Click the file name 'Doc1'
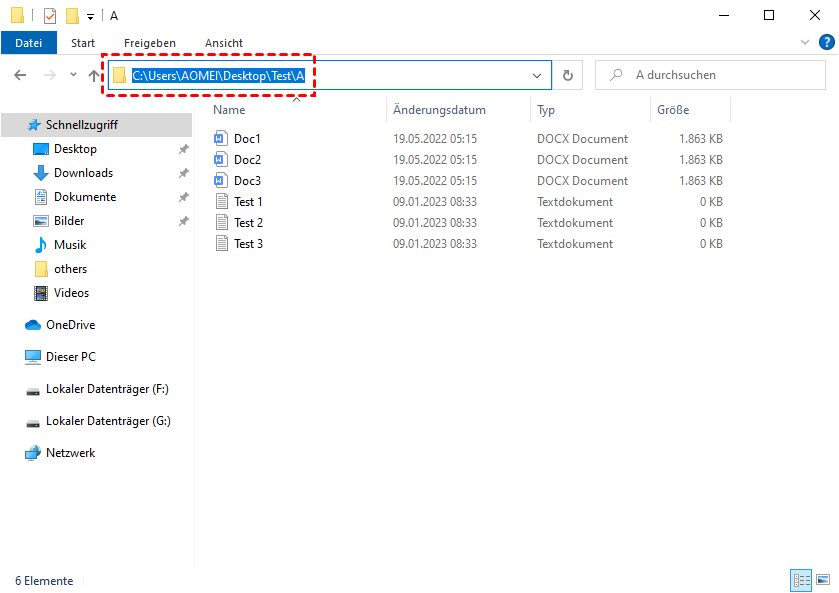The width and height of the screenshot is (839, 593). point(247,139)
